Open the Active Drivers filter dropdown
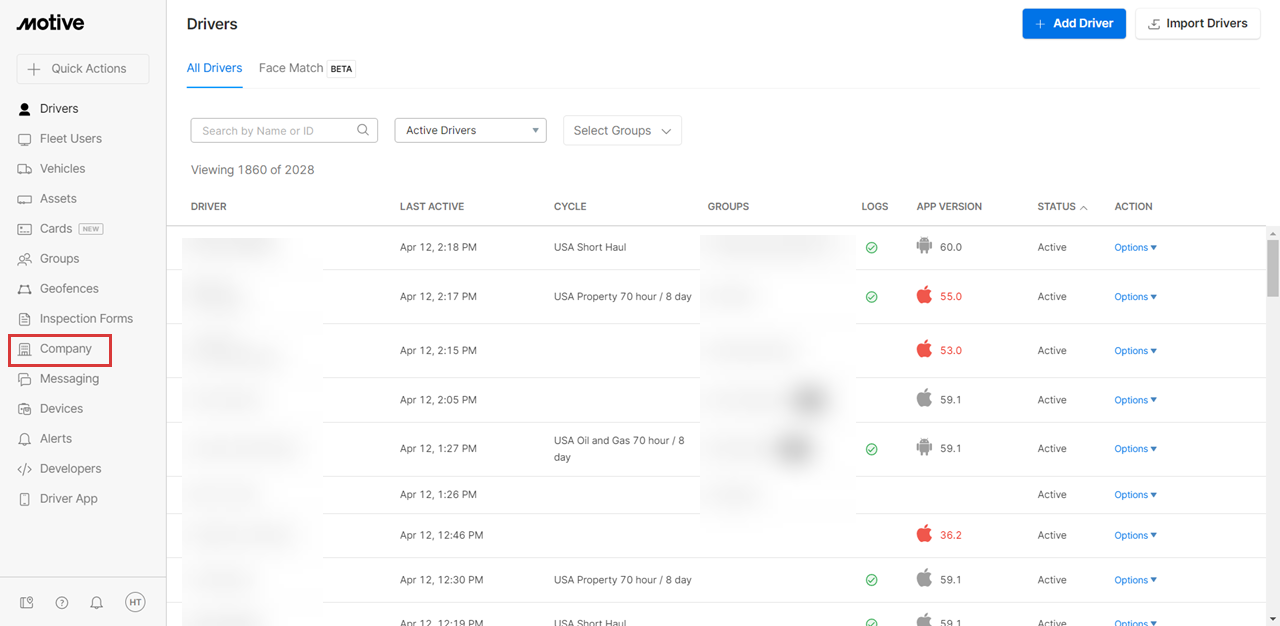The image size is (1280, 626). coord(470,130)
